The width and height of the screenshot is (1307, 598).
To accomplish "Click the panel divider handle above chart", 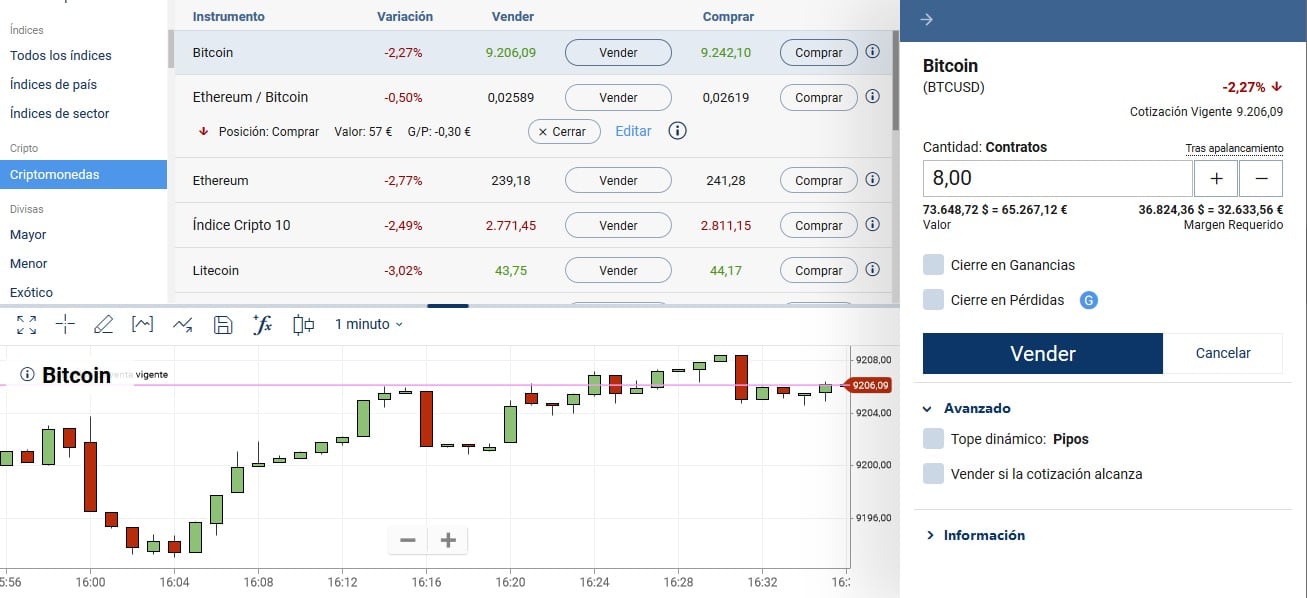I will (x=447, y=305).
